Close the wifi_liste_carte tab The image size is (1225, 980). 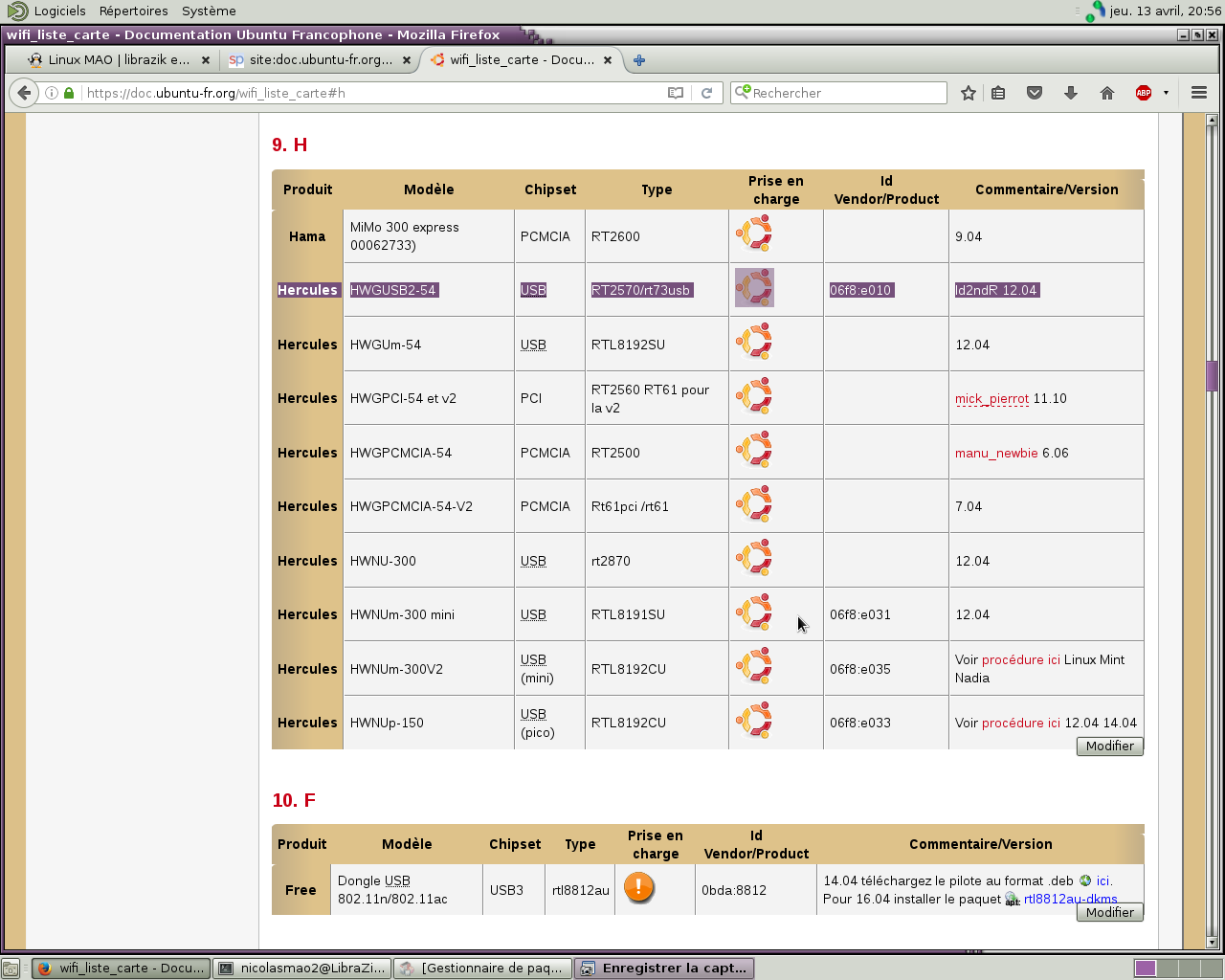[607, 60]
